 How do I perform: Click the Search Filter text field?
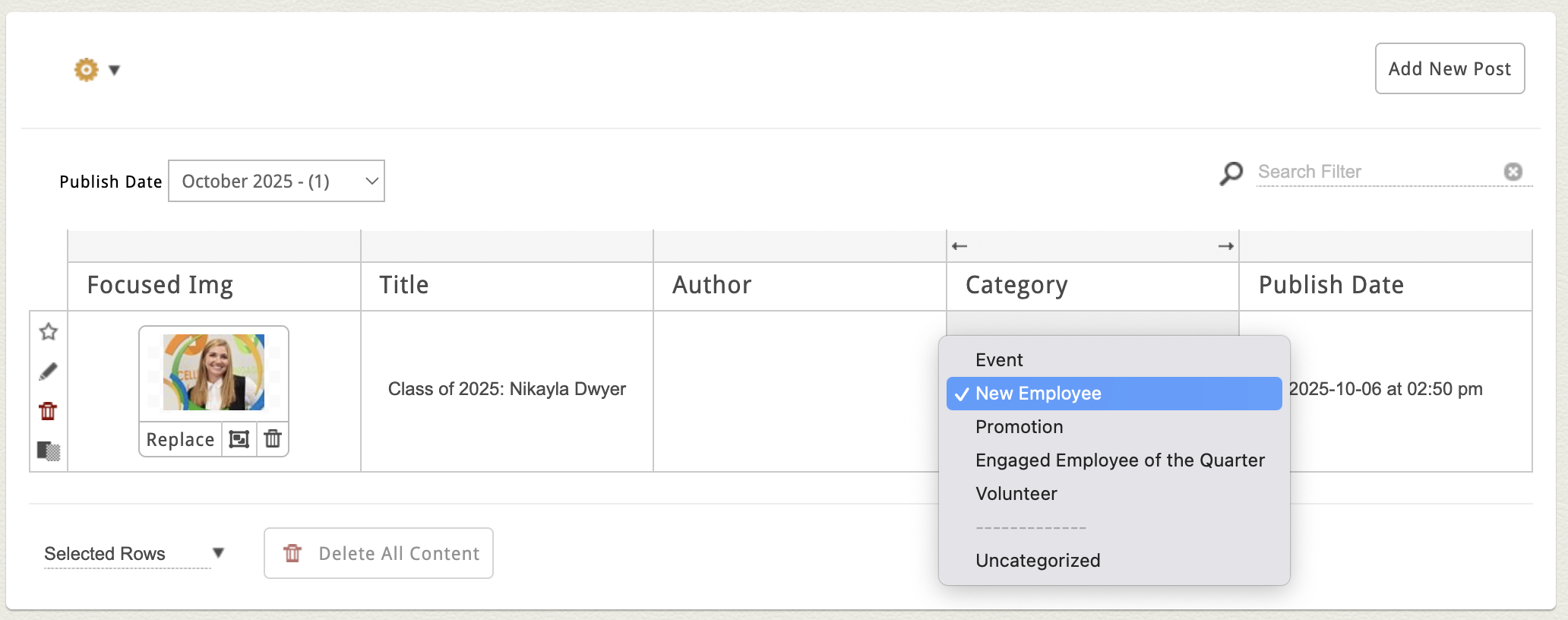[x=1375, y=172]
